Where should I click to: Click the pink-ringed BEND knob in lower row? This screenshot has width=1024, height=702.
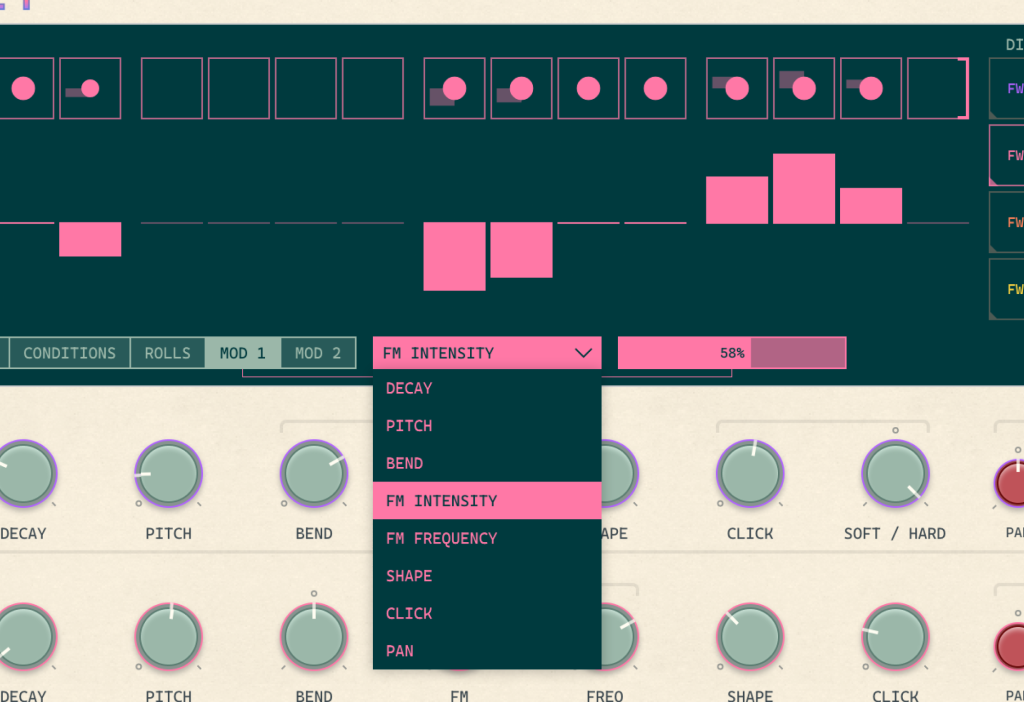(x=314, y=637)
